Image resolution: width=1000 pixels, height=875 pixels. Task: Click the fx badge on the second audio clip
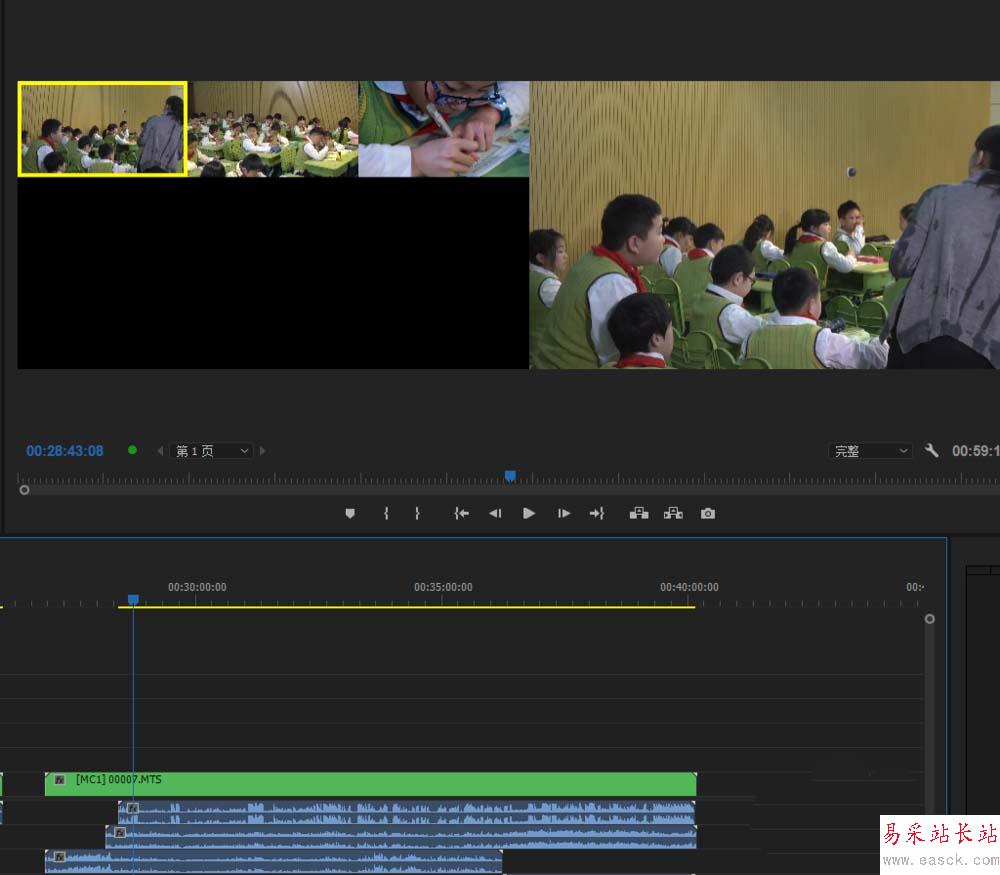click(120, 832)
